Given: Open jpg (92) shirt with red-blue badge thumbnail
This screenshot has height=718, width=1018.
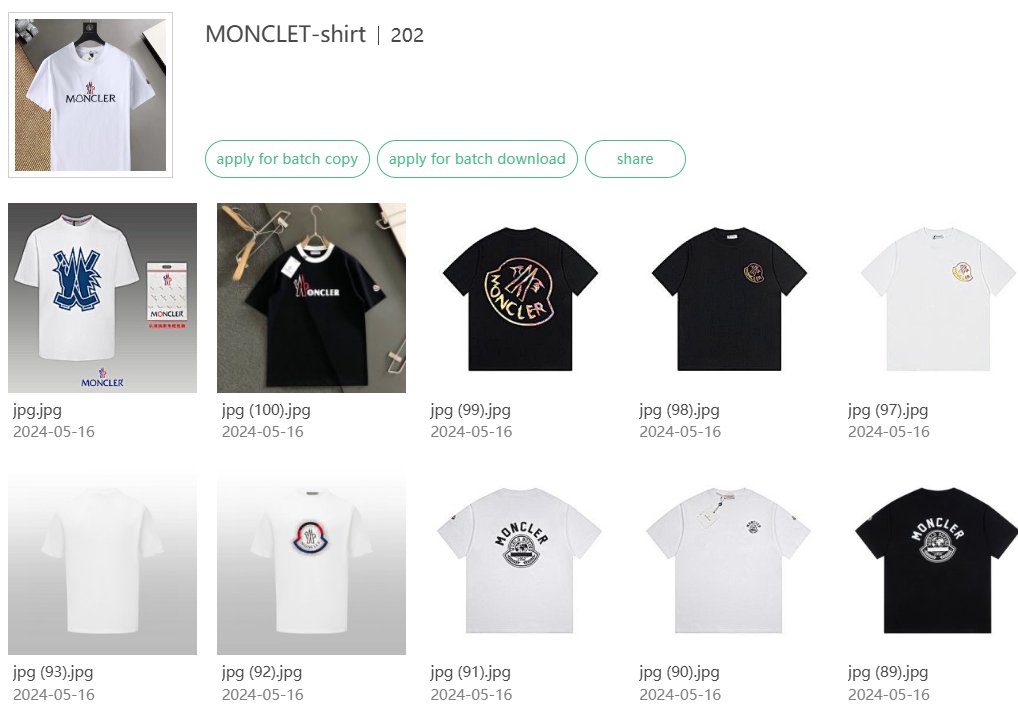Looking at the screenshot, I should [x=312, y=561].
